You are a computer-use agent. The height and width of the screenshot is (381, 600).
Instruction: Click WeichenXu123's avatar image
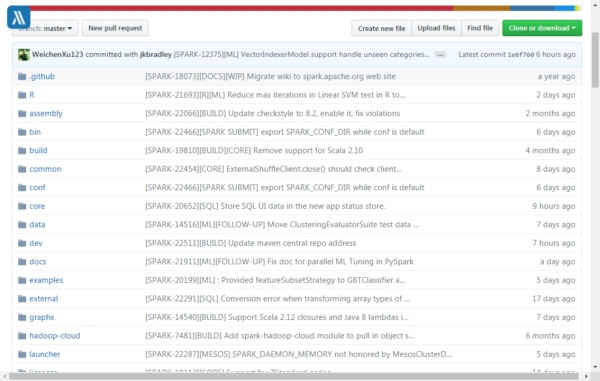[x=24, y=55]
